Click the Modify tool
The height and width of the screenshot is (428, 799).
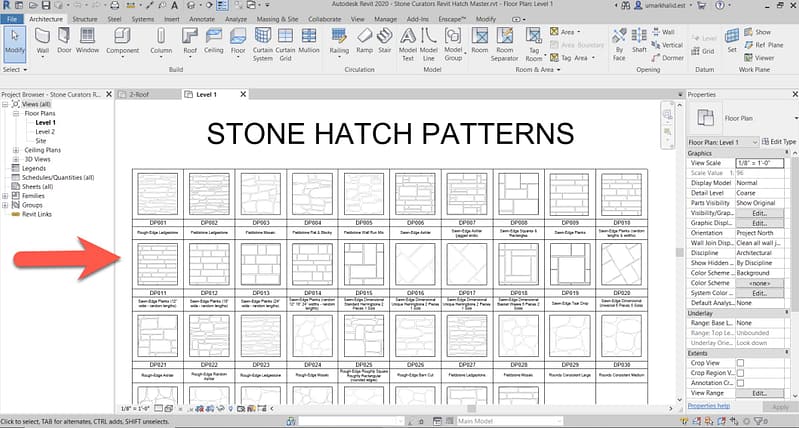point(15,39)
